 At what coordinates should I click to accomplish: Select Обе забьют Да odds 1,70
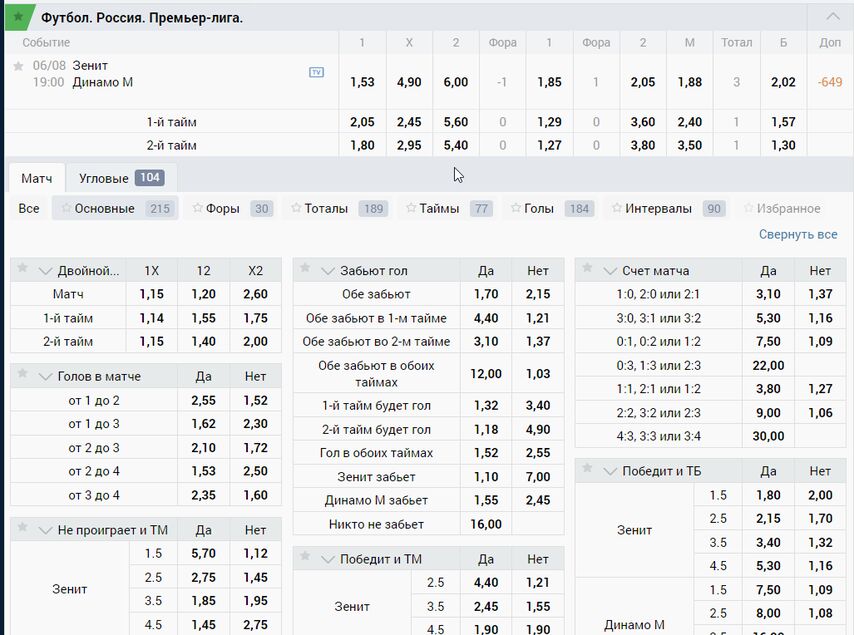coord(486,294)
